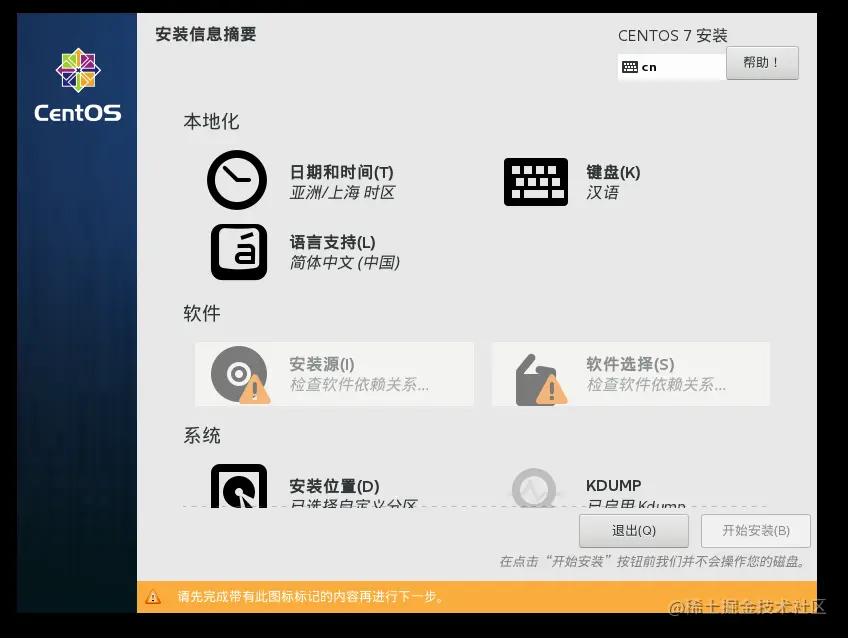Image resolution: width=848 pixels, height=638 pixels.
Task: Click the 简体中文 (中国) status text
Action: coord(345,263)
